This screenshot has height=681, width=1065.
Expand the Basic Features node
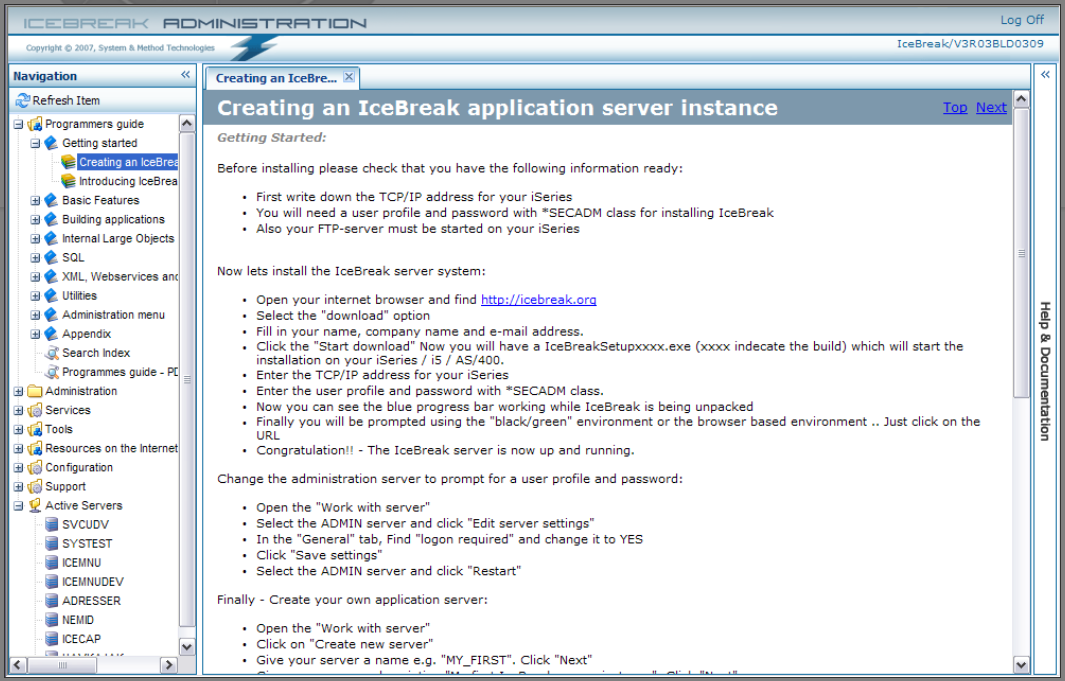(35, 200)
